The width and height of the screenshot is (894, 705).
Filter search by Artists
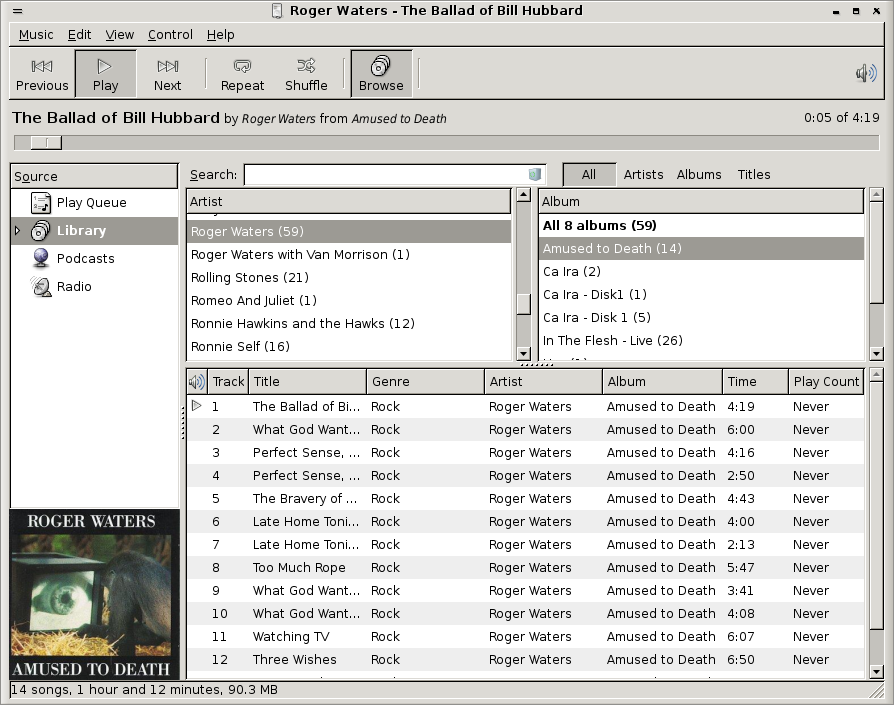643,174
